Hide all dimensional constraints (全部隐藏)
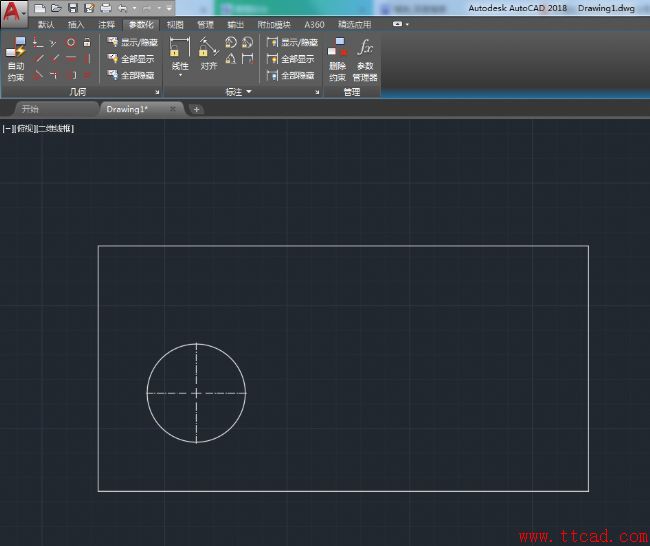Image resolution: width=650 pixels, height=546 pixels. pyautogui.click(x=291, y=75)
